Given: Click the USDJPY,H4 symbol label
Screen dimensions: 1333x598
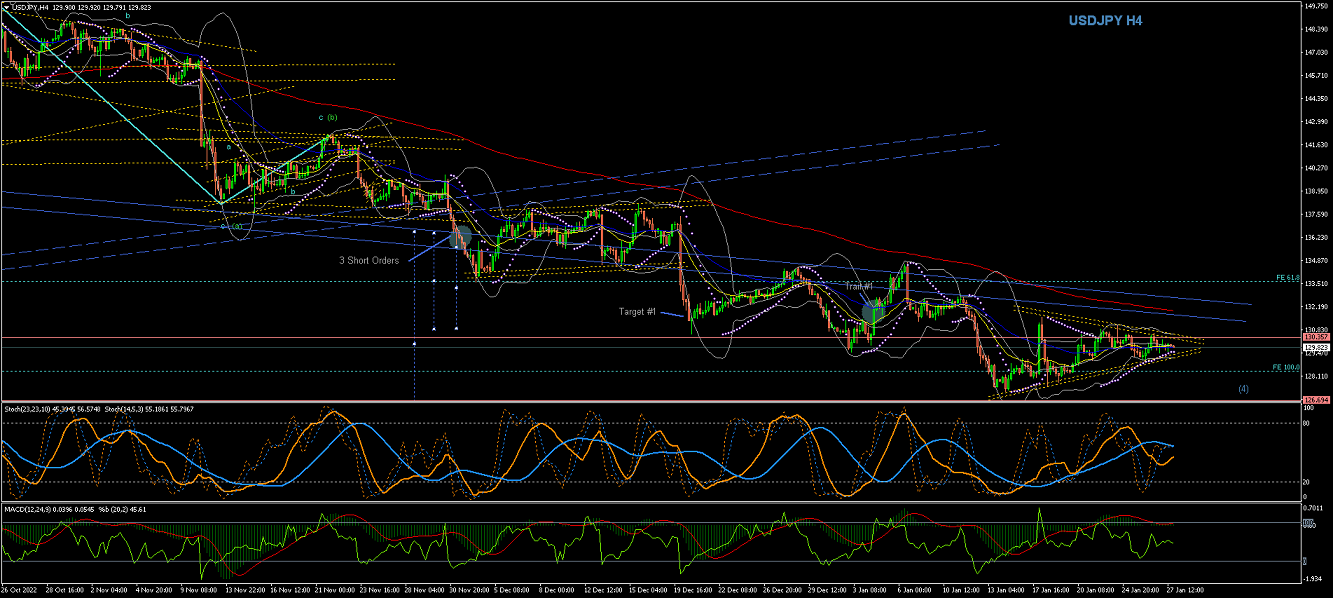Looking at the screenshot, I should (32, 6).
